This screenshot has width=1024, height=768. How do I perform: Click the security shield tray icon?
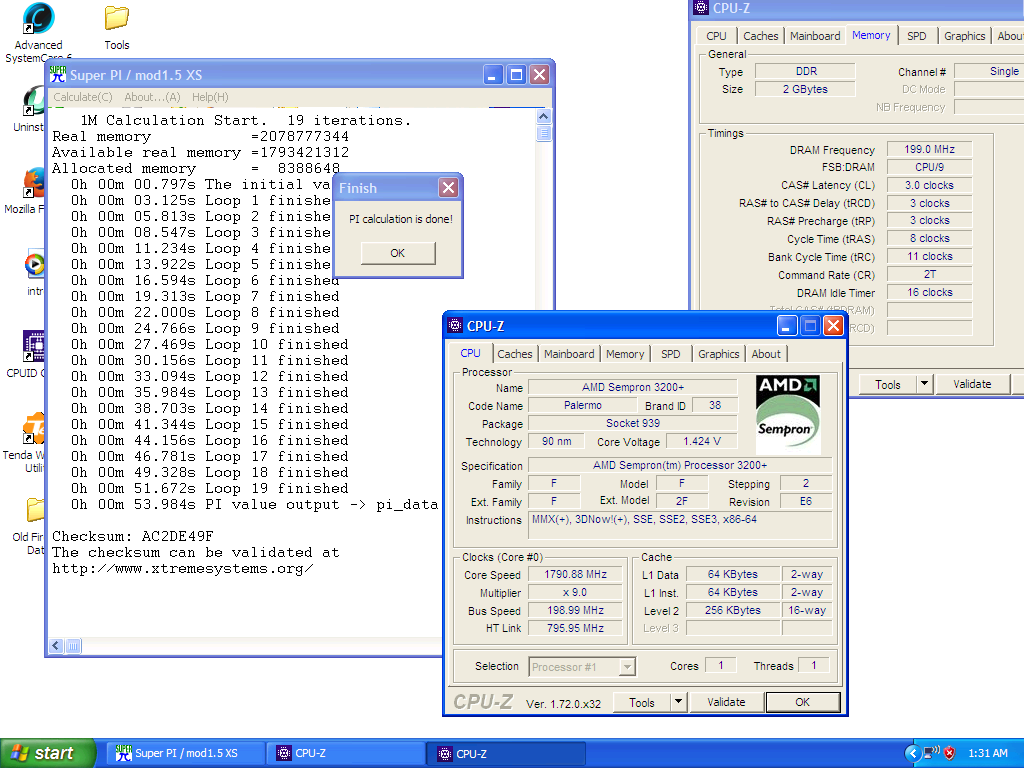(950, 753)
